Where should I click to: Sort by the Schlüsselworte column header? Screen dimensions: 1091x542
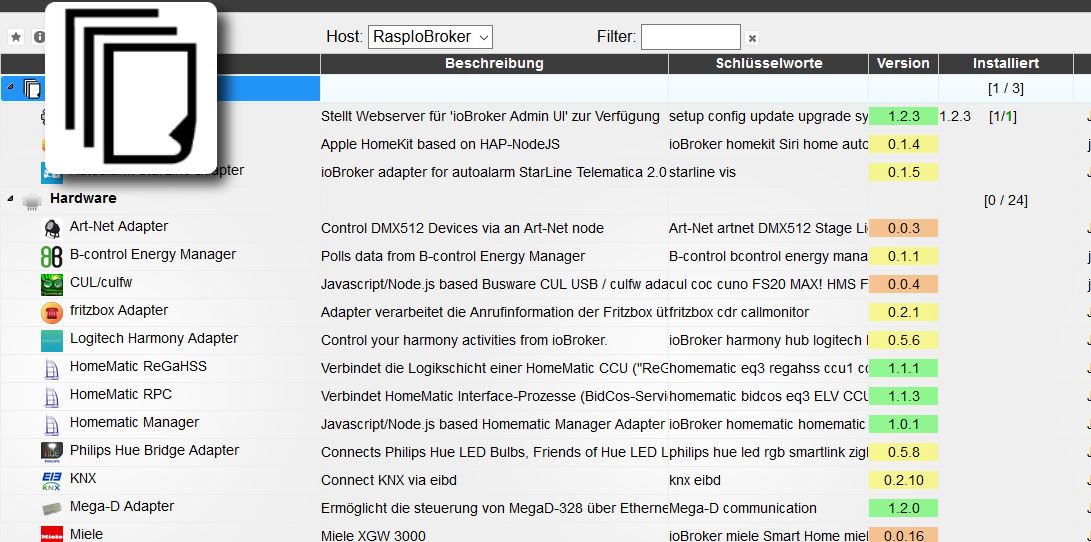[x=768, y=63]
